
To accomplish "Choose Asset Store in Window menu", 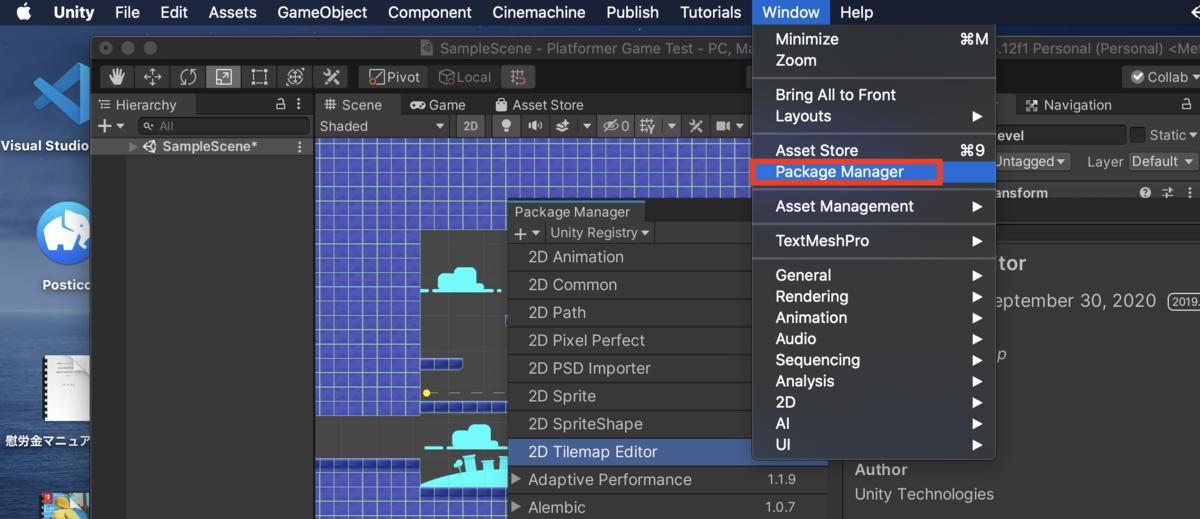I will [x=873, y=150].
